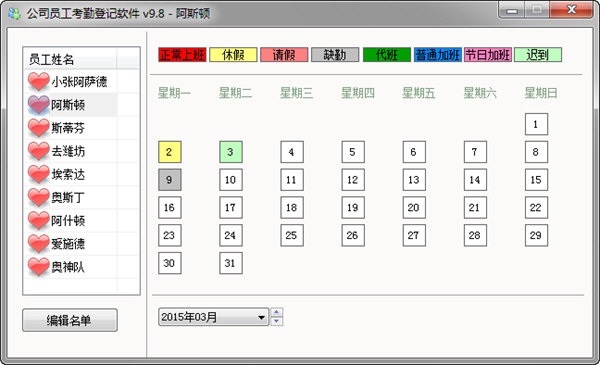
Task: Select calendar day 25
Action: 292,235
